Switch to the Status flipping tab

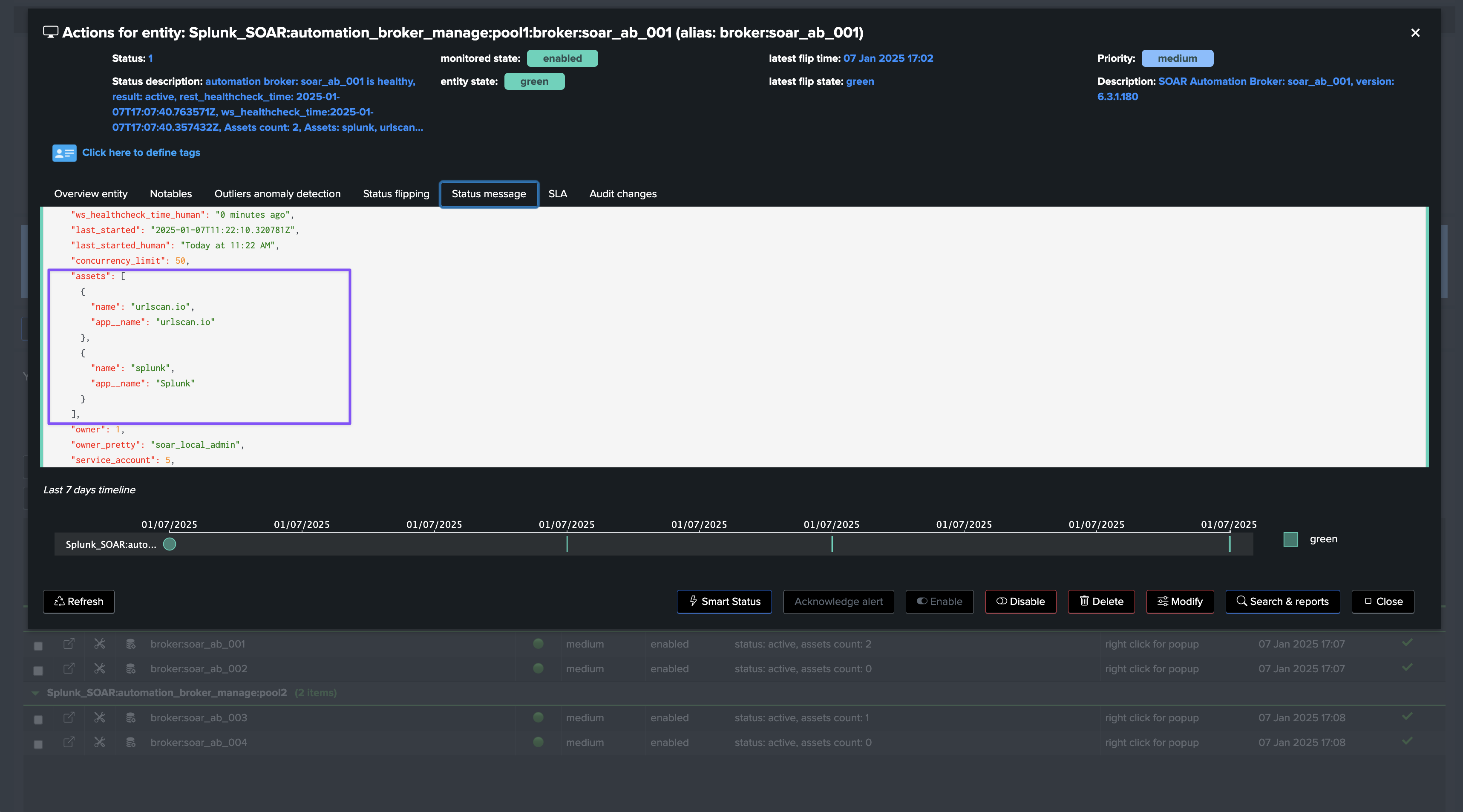point(396,194)
